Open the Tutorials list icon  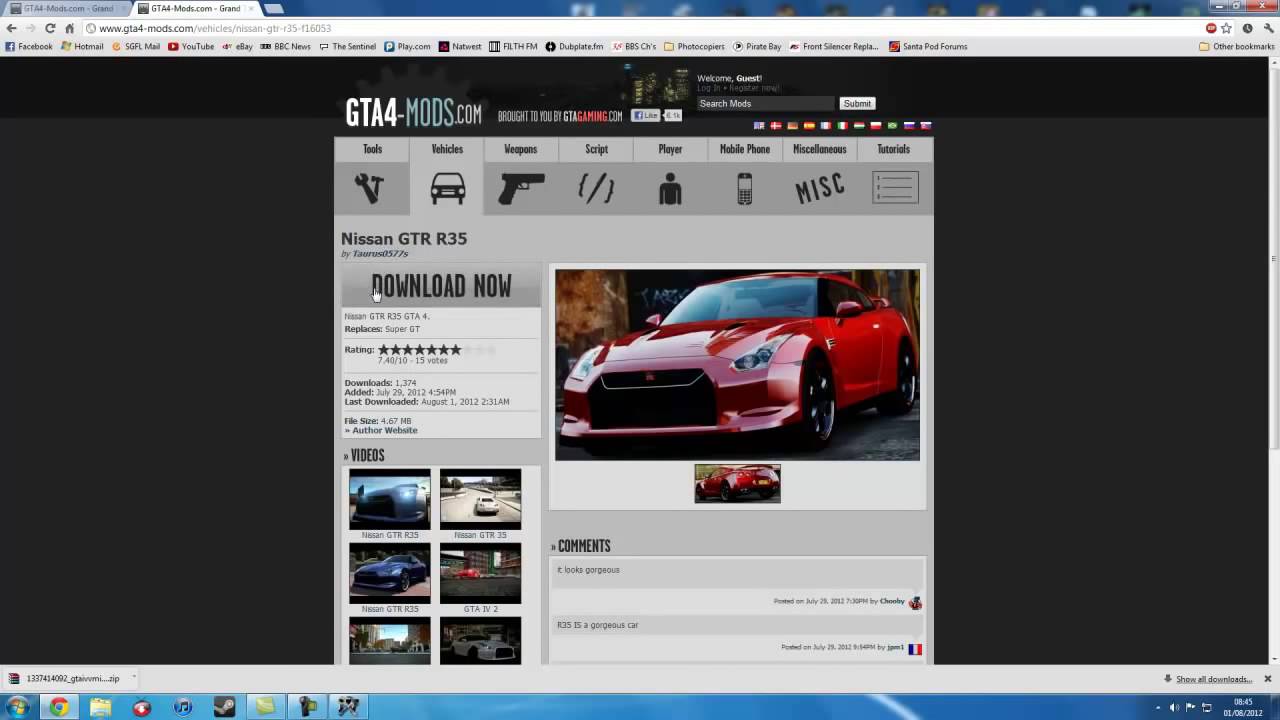(894, 188)
